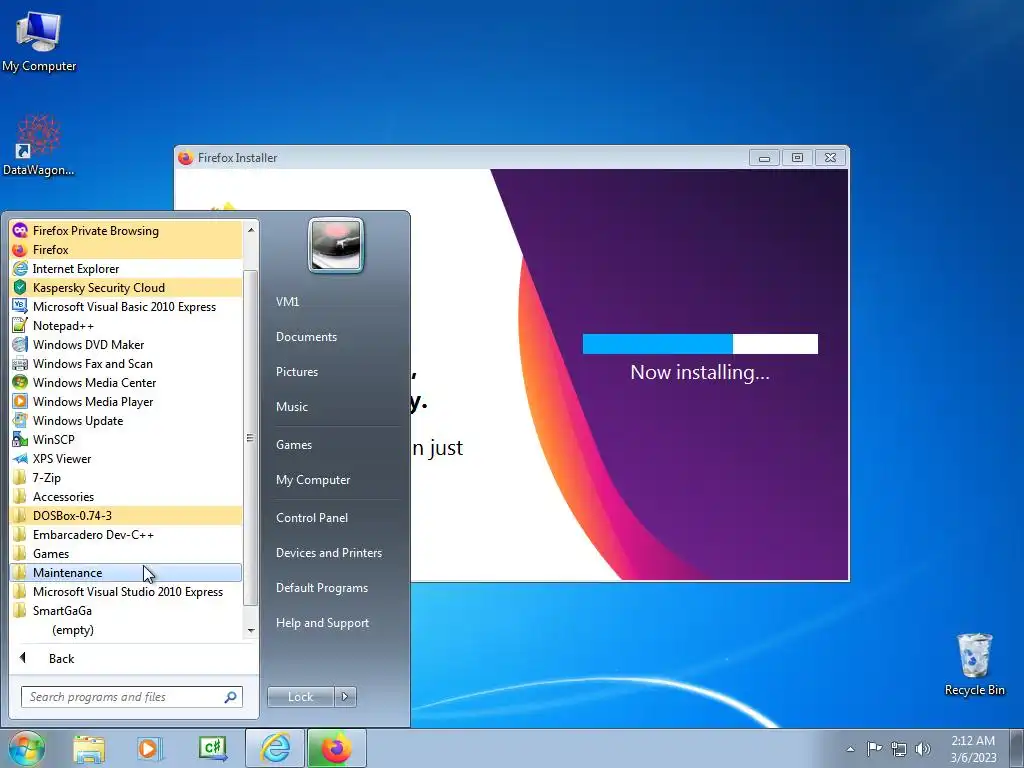Launch Firefox from the programs list

pyautogui.click(x=126, y=249)
